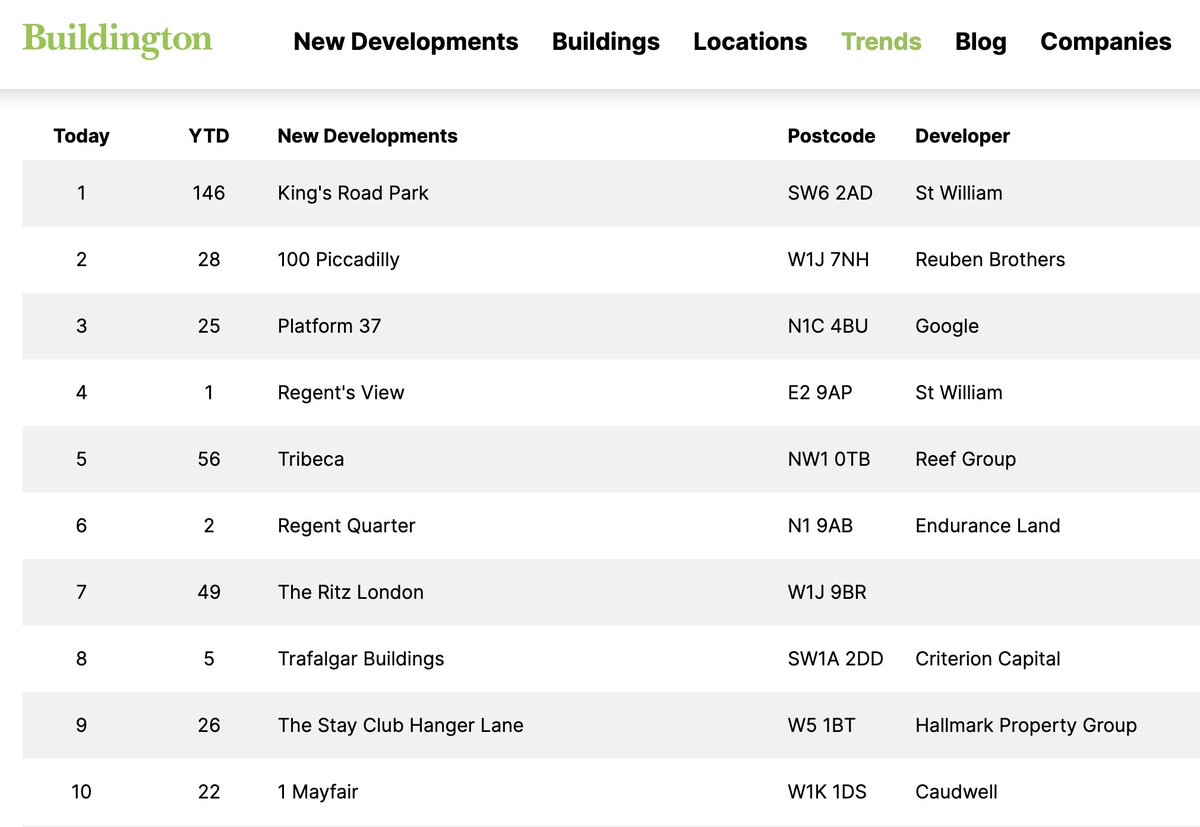Click the Buildington logo
The height and width of the screenshot is (827, 1200).
click(x=116, y=41)
